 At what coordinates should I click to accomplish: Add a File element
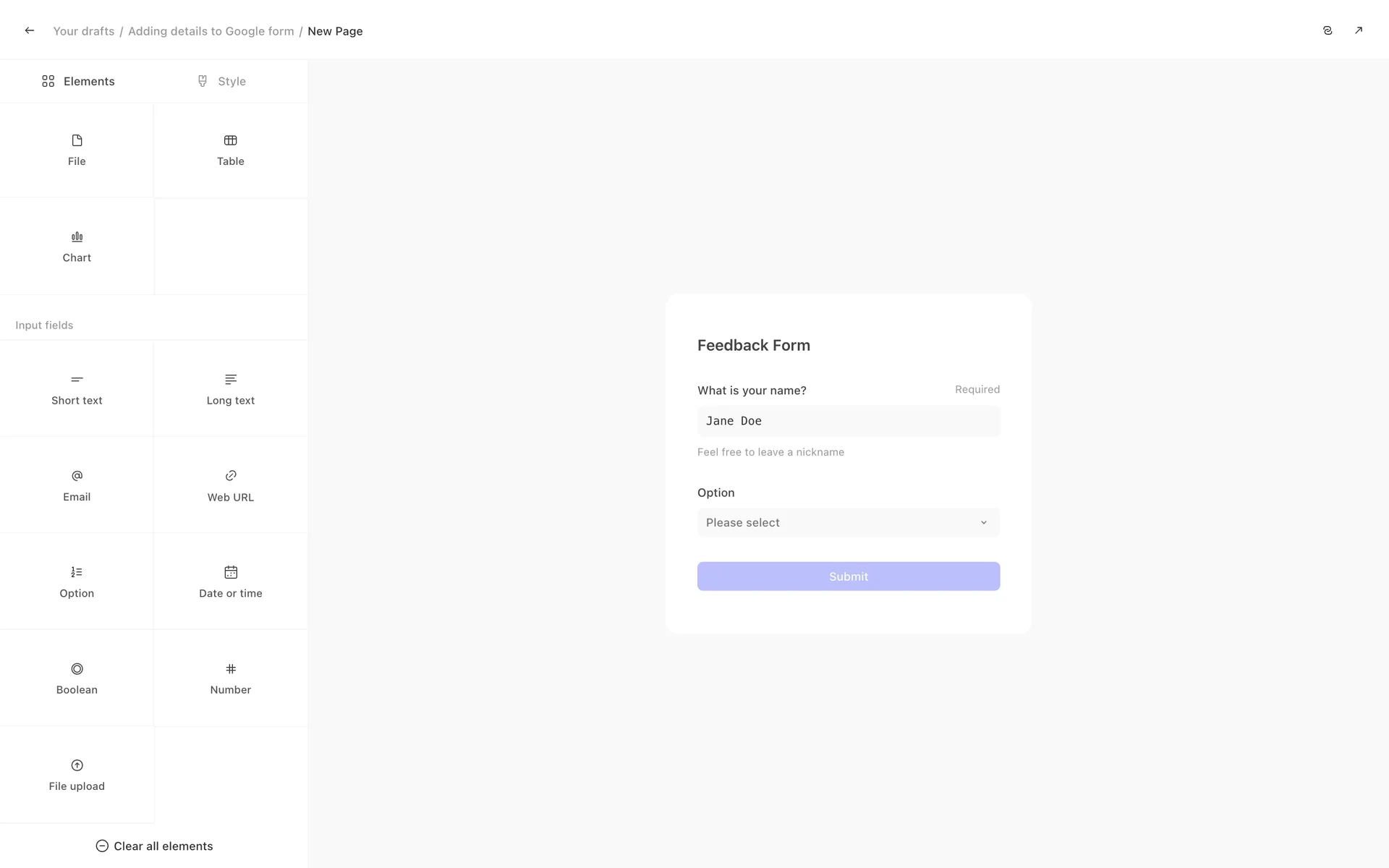[77, 150]
